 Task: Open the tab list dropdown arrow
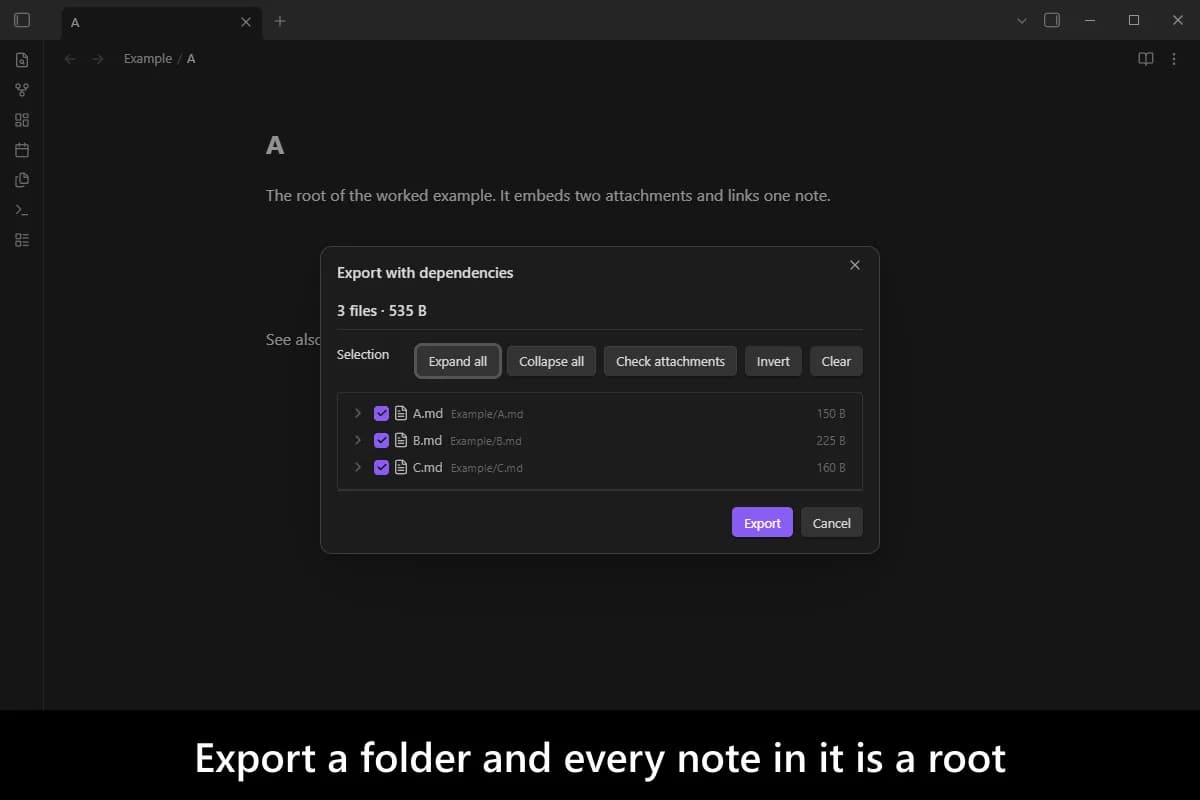[1021, 20]
